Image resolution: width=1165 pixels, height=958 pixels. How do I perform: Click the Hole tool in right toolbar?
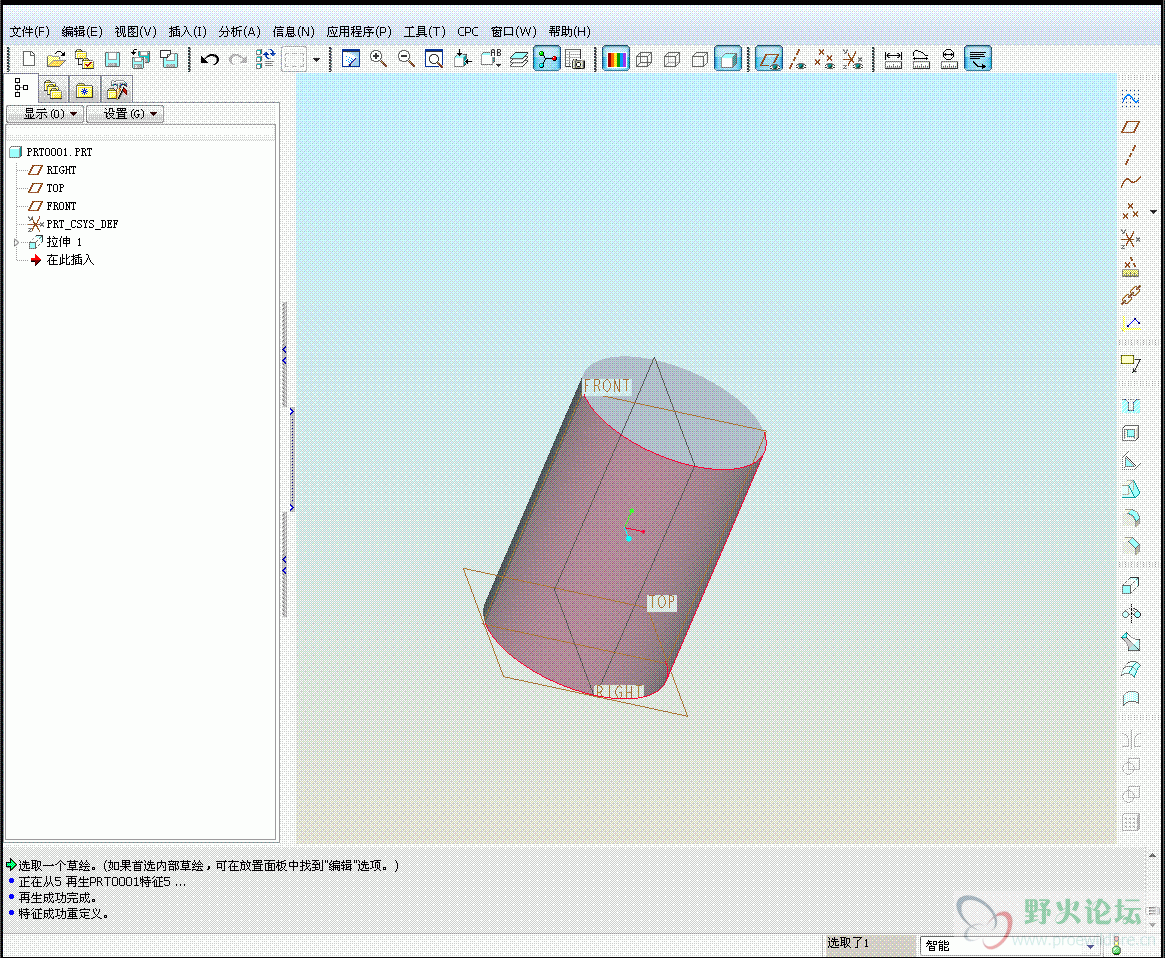(1130, 405)
